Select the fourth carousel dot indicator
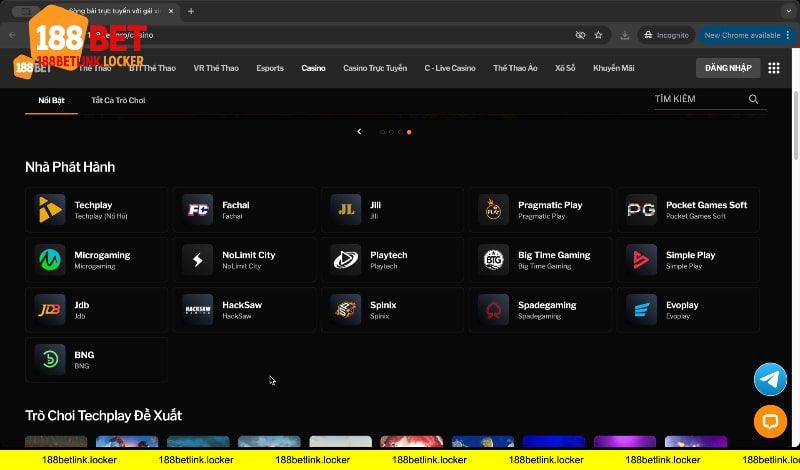This screenshot has height=470, width=800. click(x=409, y=132)
